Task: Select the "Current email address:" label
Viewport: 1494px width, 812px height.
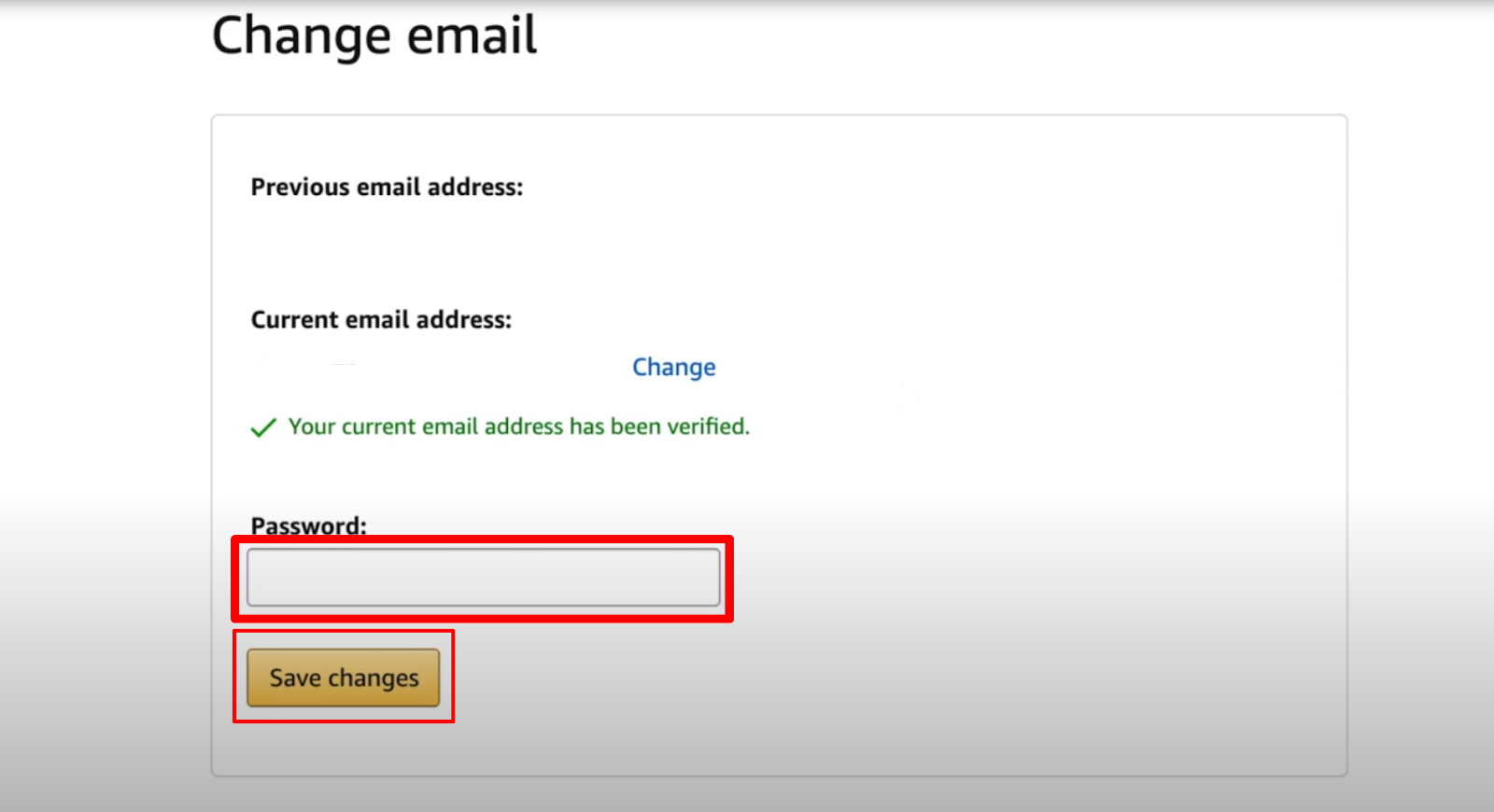Action: click(381, 319)
